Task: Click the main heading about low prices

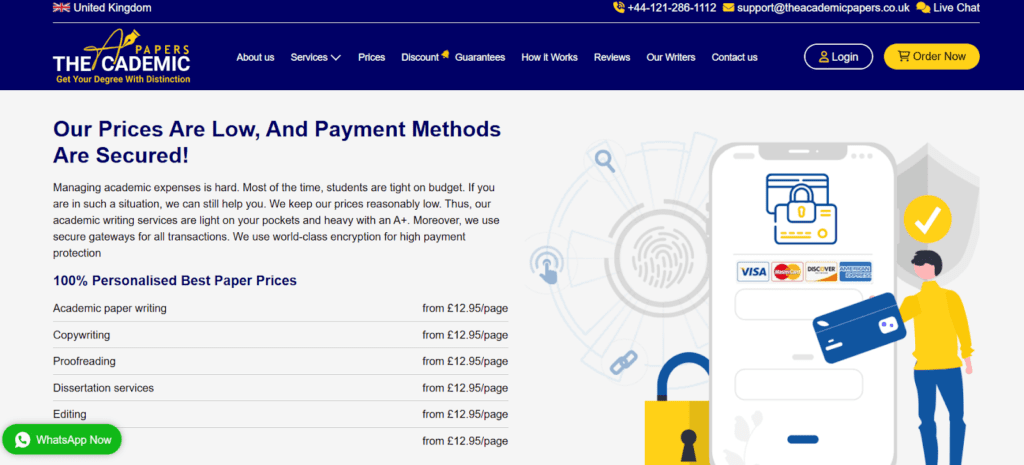Action: (277, 142)
